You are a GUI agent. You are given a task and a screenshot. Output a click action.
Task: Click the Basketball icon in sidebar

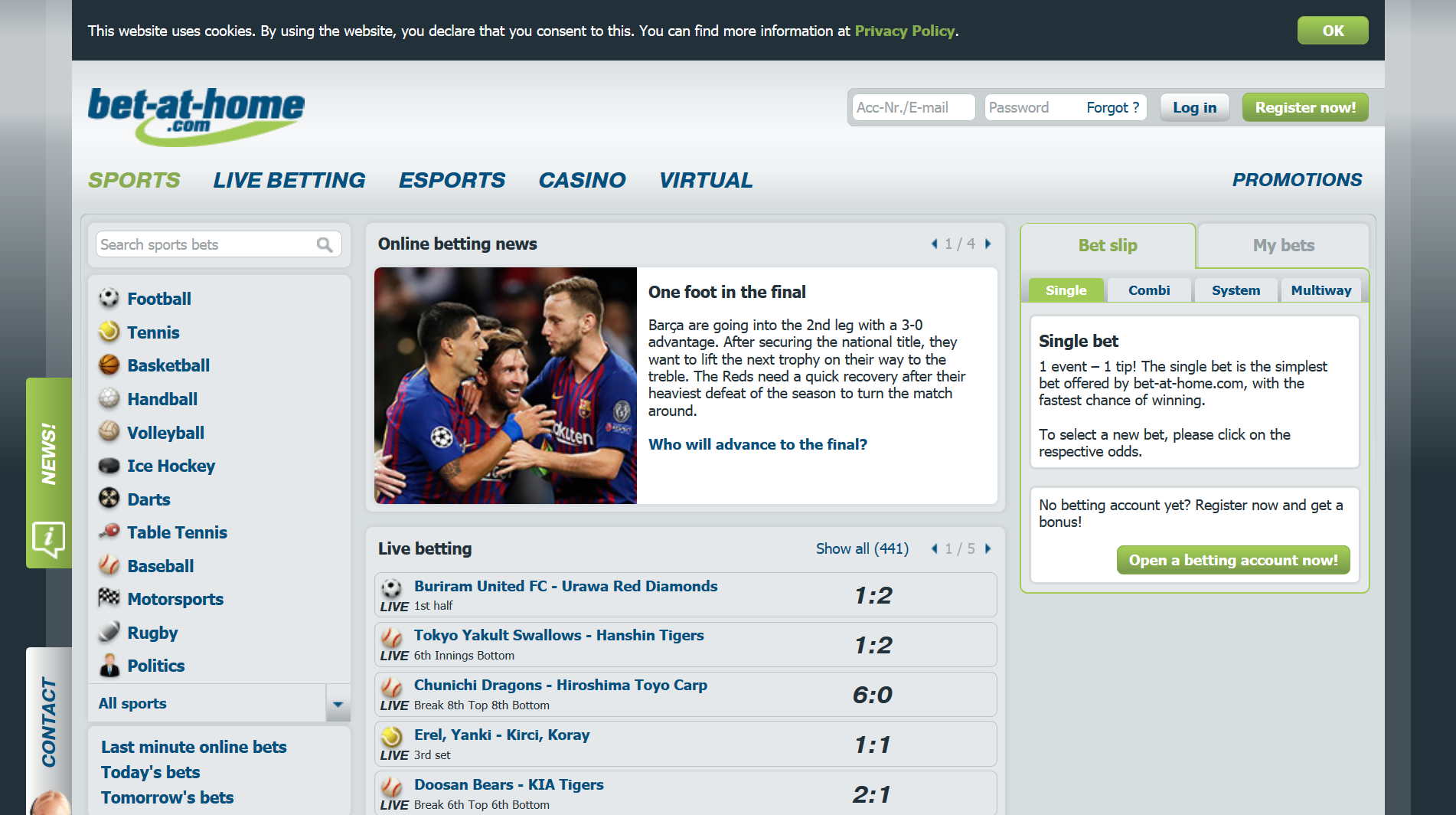pyautogui.click(x=109, y=365)
